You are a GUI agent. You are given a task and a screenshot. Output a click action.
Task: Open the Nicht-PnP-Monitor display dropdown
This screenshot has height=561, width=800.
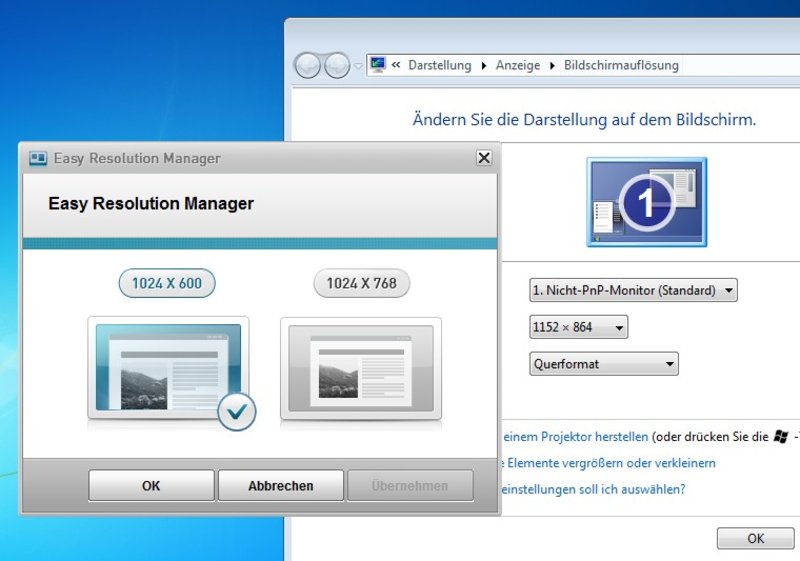click(633, 290)
